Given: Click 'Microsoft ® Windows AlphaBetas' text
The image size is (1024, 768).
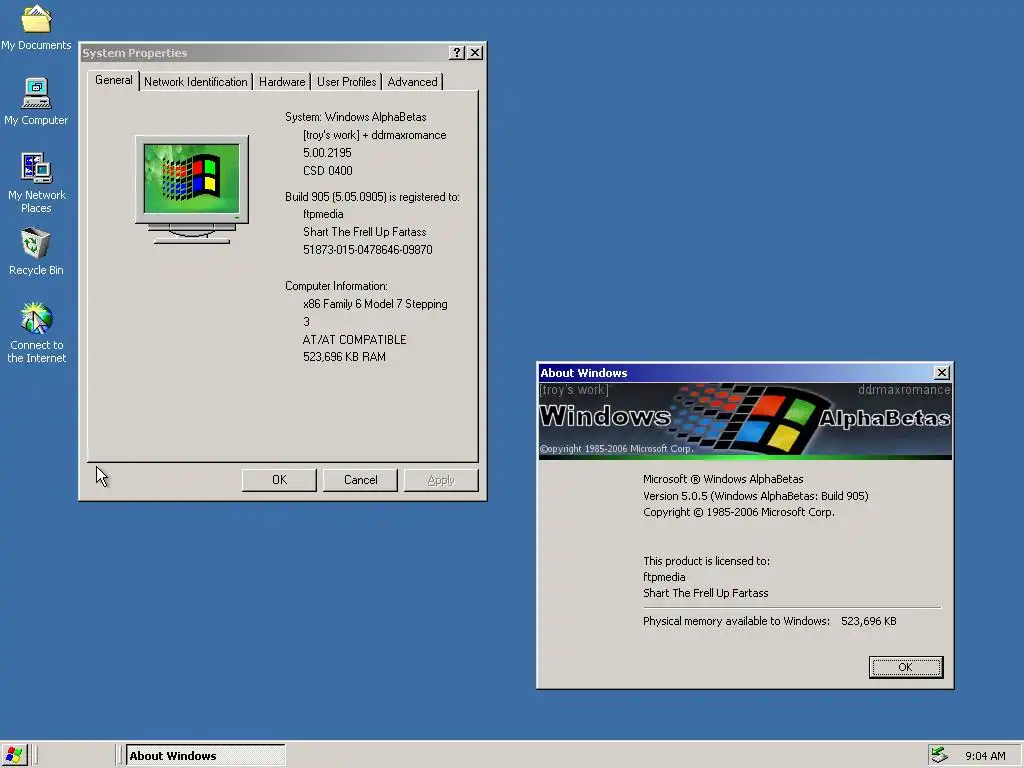Looking at the screenshot, I should click(723, 479).
